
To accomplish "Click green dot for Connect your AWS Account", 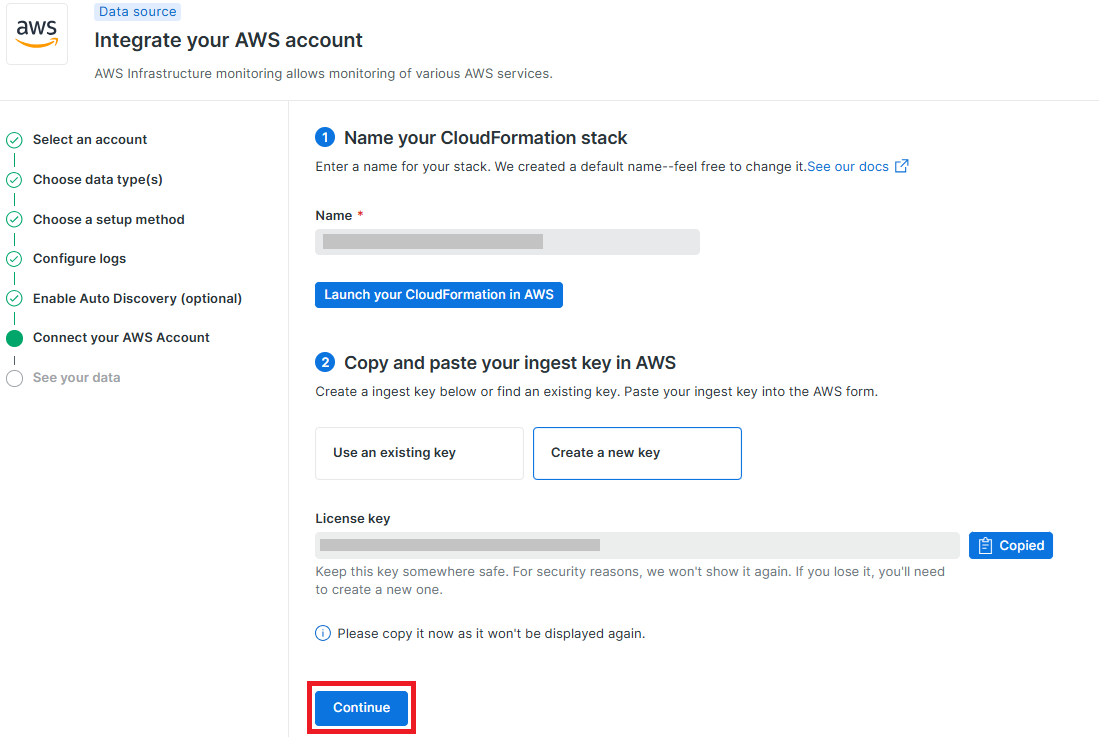I will click(x=14, y=338).
